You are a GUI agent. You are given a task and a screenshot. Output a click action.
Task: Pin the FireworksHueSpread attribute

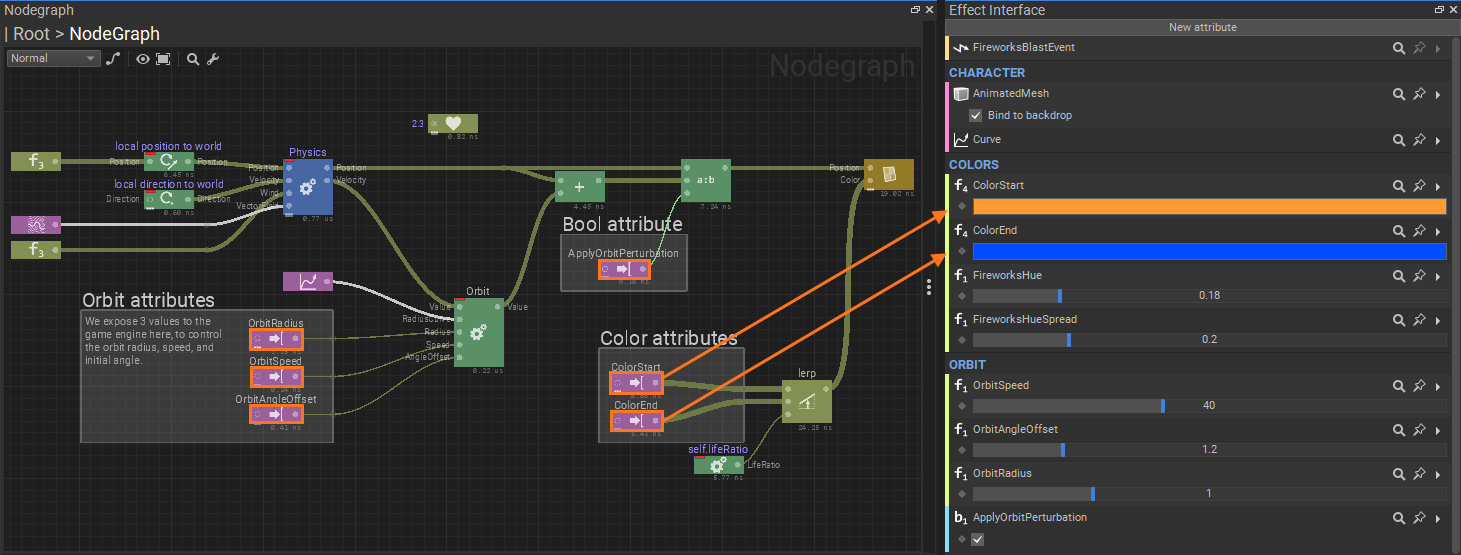[x=1419, y=320]
